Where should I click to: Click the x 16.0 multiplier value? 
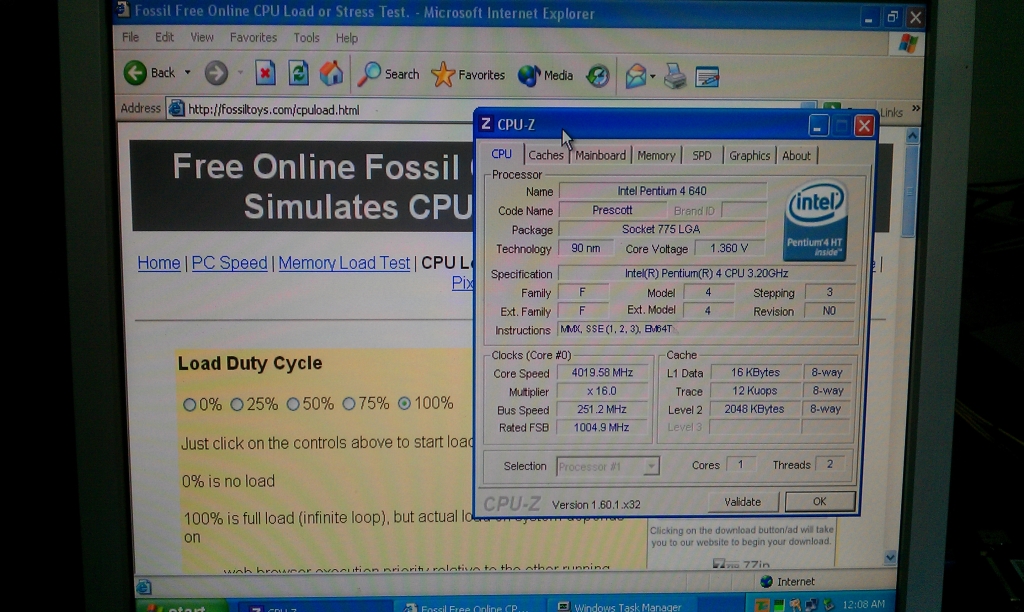tap(602, 391)
